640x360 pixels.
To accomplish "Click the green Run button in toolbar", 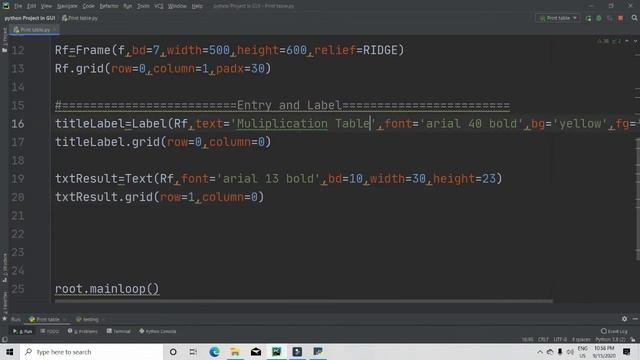I will [x=588, y=18].
